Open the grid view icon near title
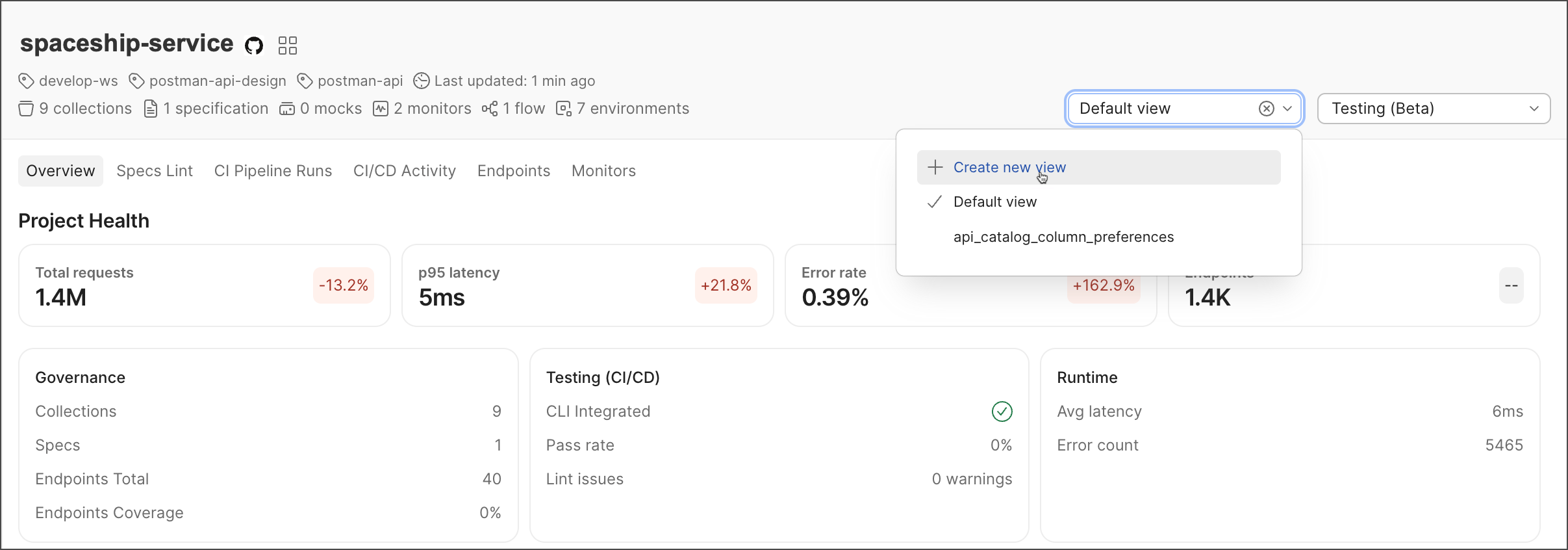 pos(287,46)
